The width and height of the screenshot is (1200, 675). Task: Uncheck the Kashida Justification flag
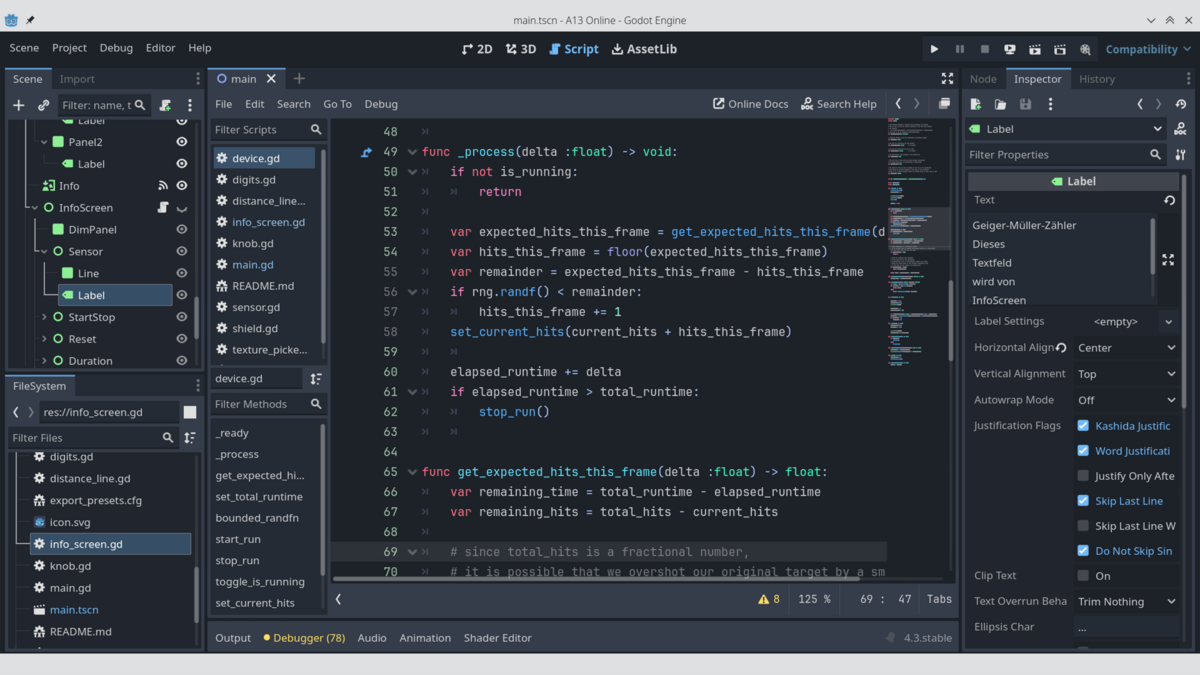point(1083,426)
